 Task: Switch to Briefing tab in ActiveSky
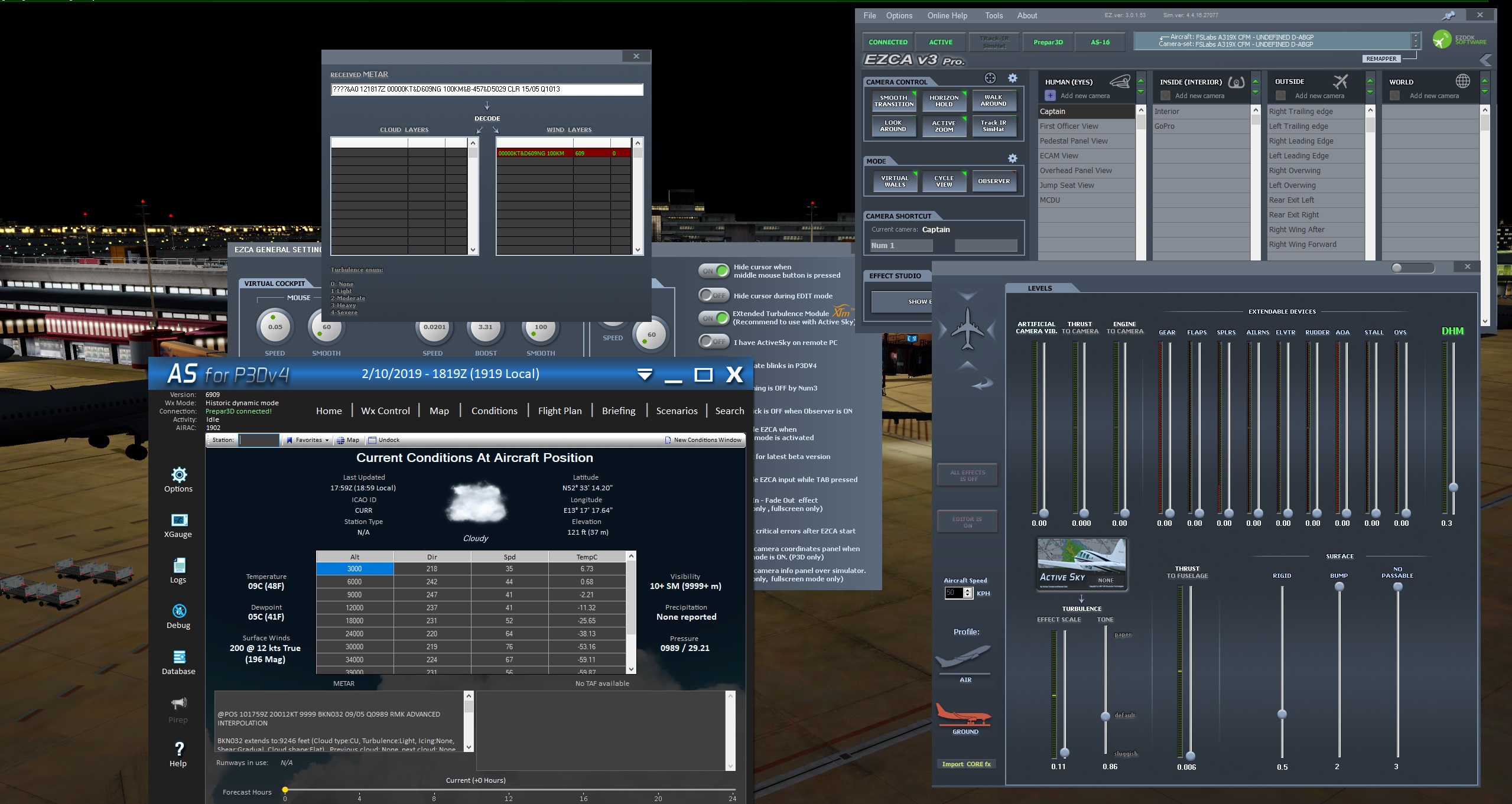point(619,411)
